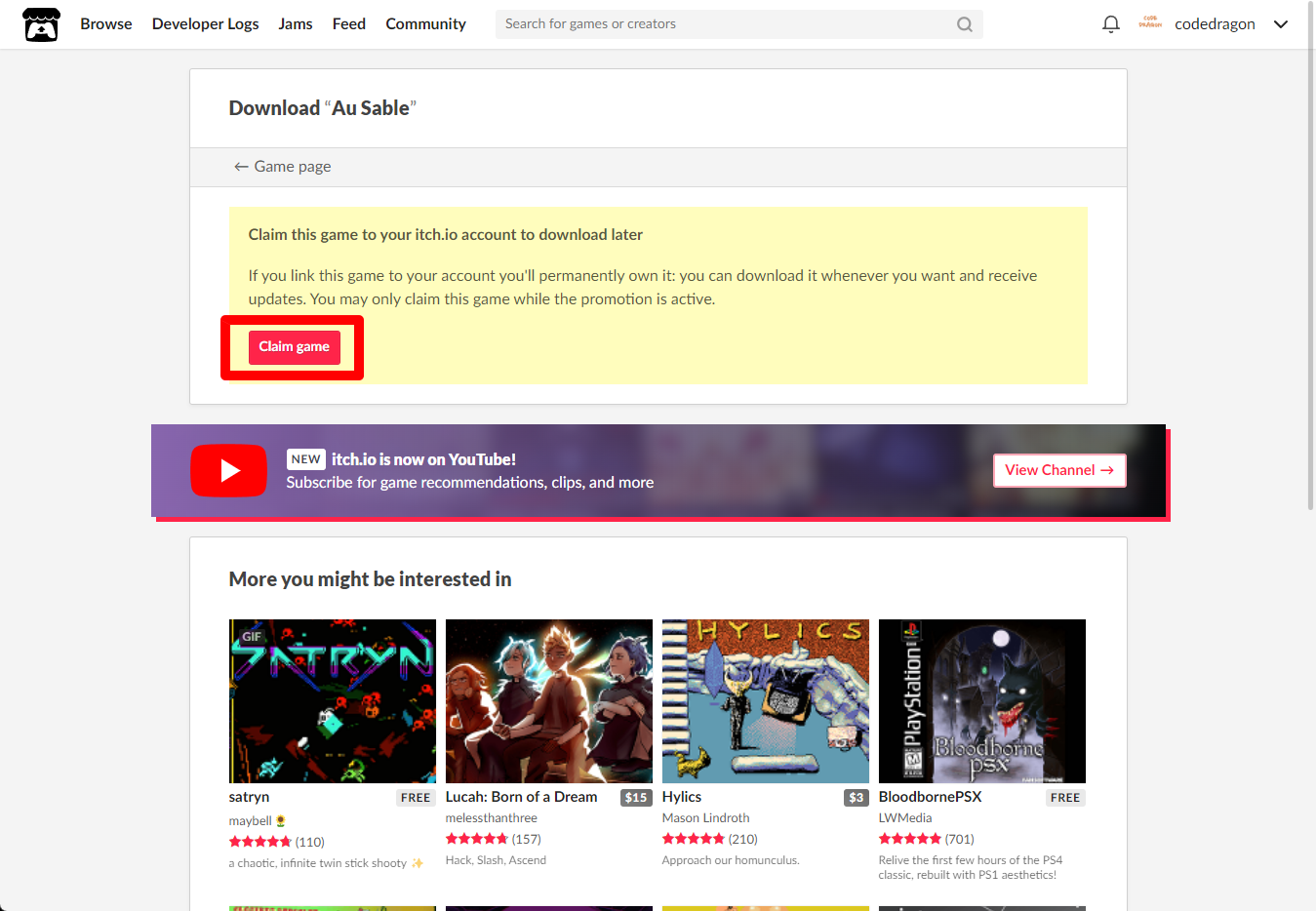Focus the games or creators search field
The width and height of the screenshot is (1316, 911).
coord(738,24)
